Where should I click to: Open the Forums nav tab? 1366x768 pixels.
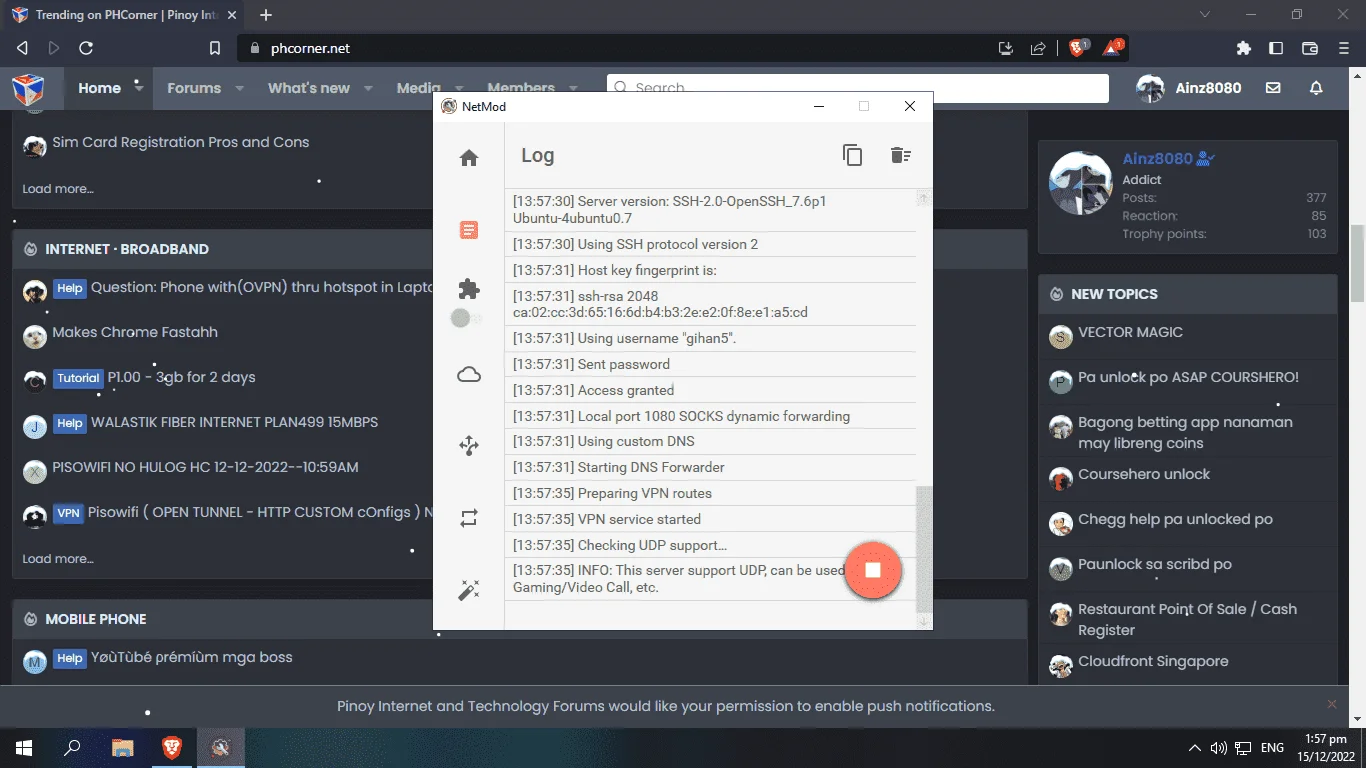point(194,88)
